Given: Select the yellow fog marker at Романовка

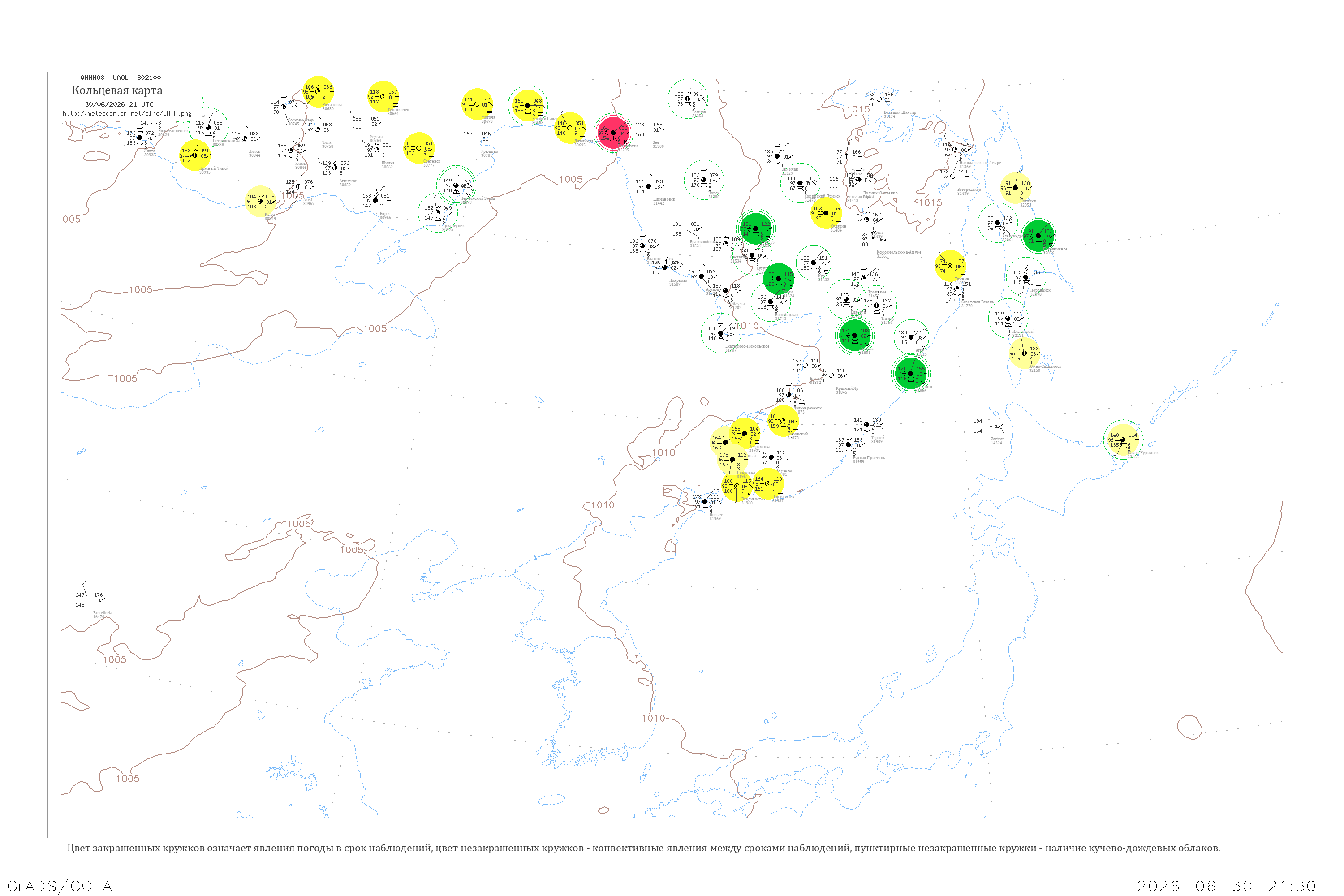Looking at the screenshot, I should click(x=318, y=91).
